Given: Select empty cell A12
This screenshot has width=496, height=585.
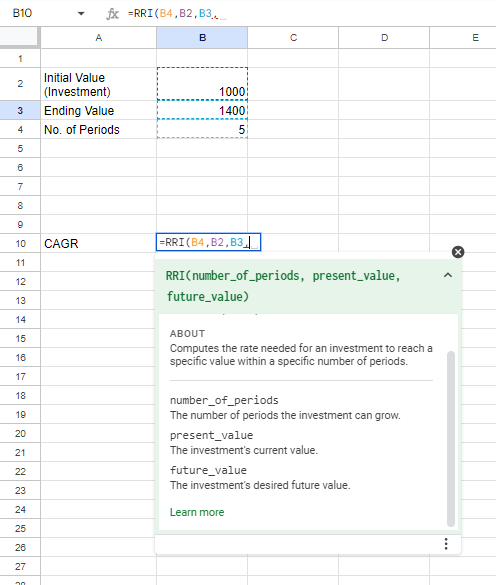Looking at the screenshot, I should [x=99, y=281].
